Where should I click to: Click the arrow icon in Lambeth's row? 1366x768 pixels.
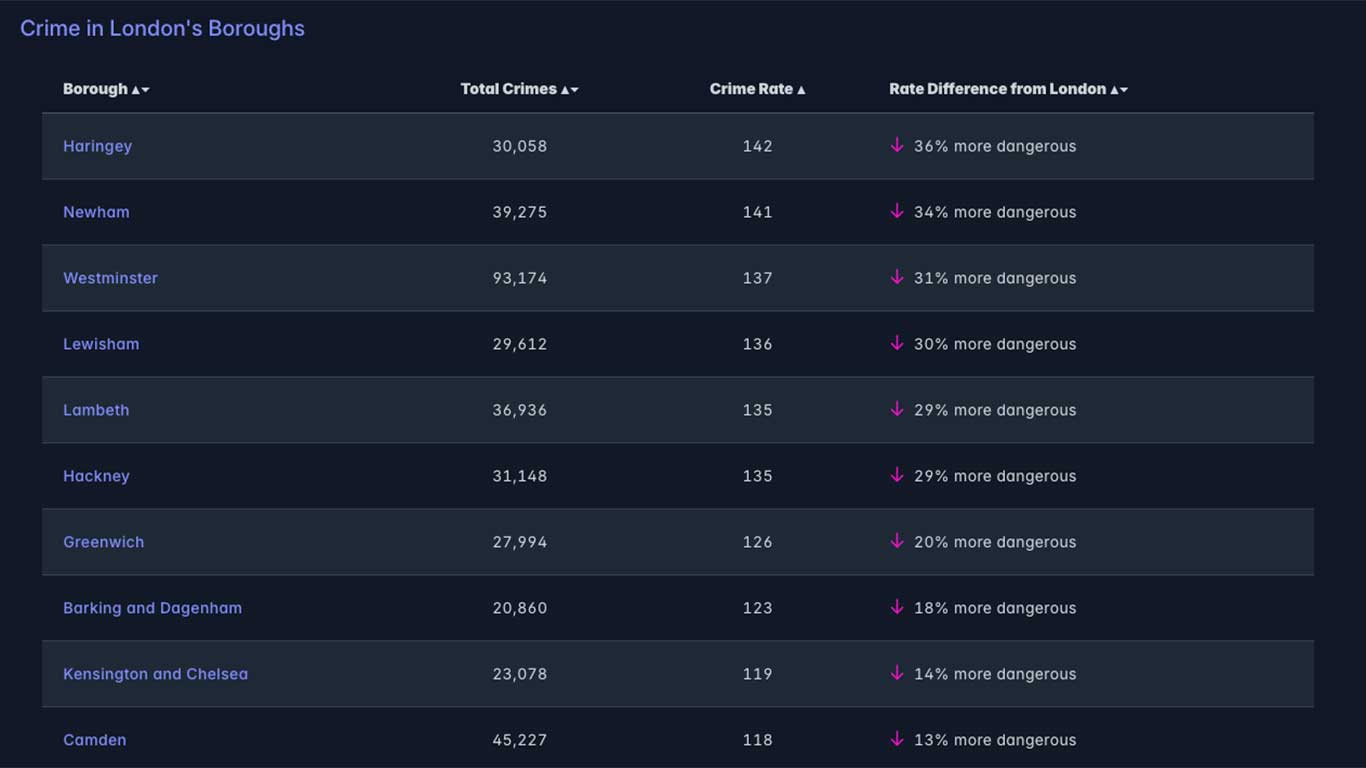click(x=897, y=409)
